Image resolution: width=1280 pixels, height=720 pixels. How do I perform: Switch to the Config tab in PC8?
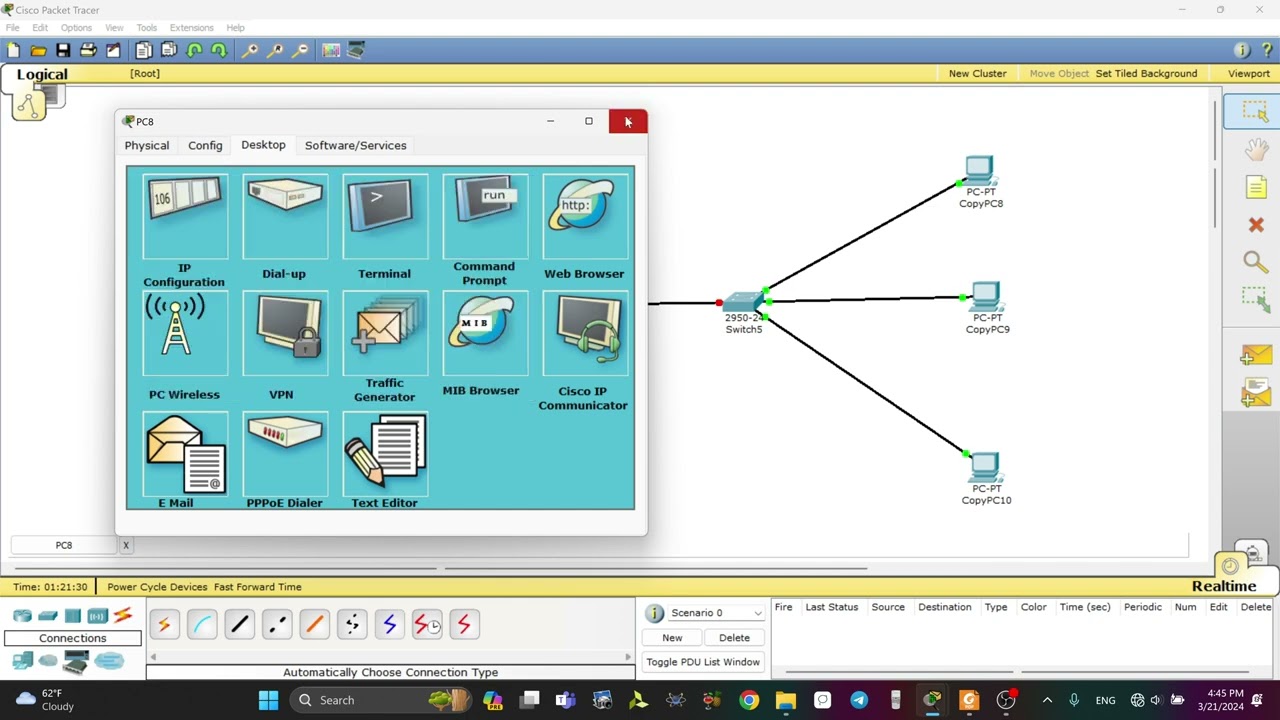[x=205, y=146]
